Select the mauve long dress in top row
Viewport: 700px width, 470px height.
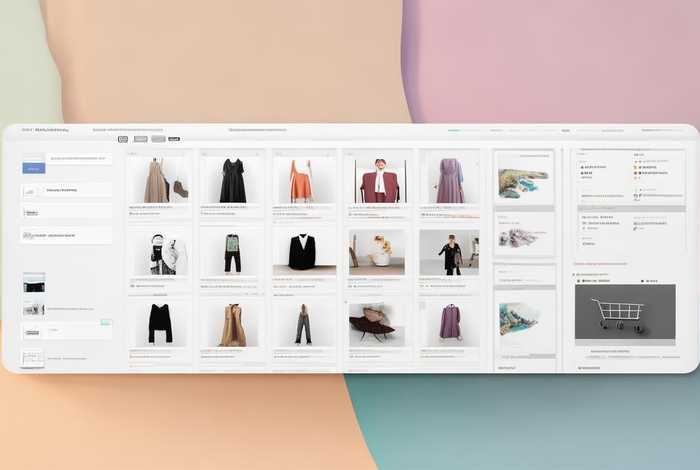(449, 181)
